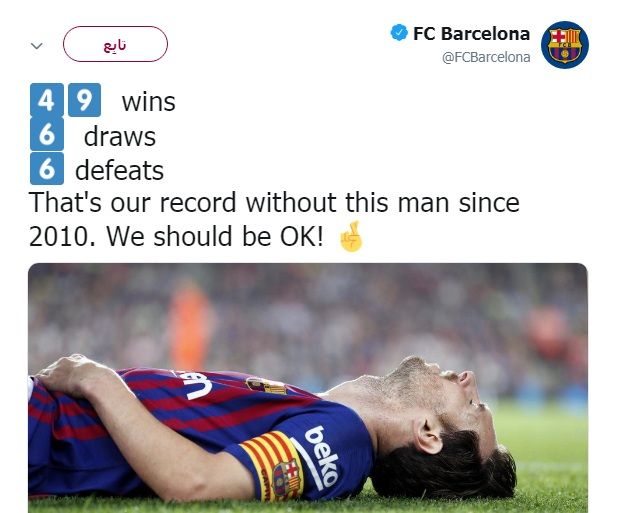The image size is (624, 513).
Task: Open the FC Barcelona profile avatar
Action: 565,45
